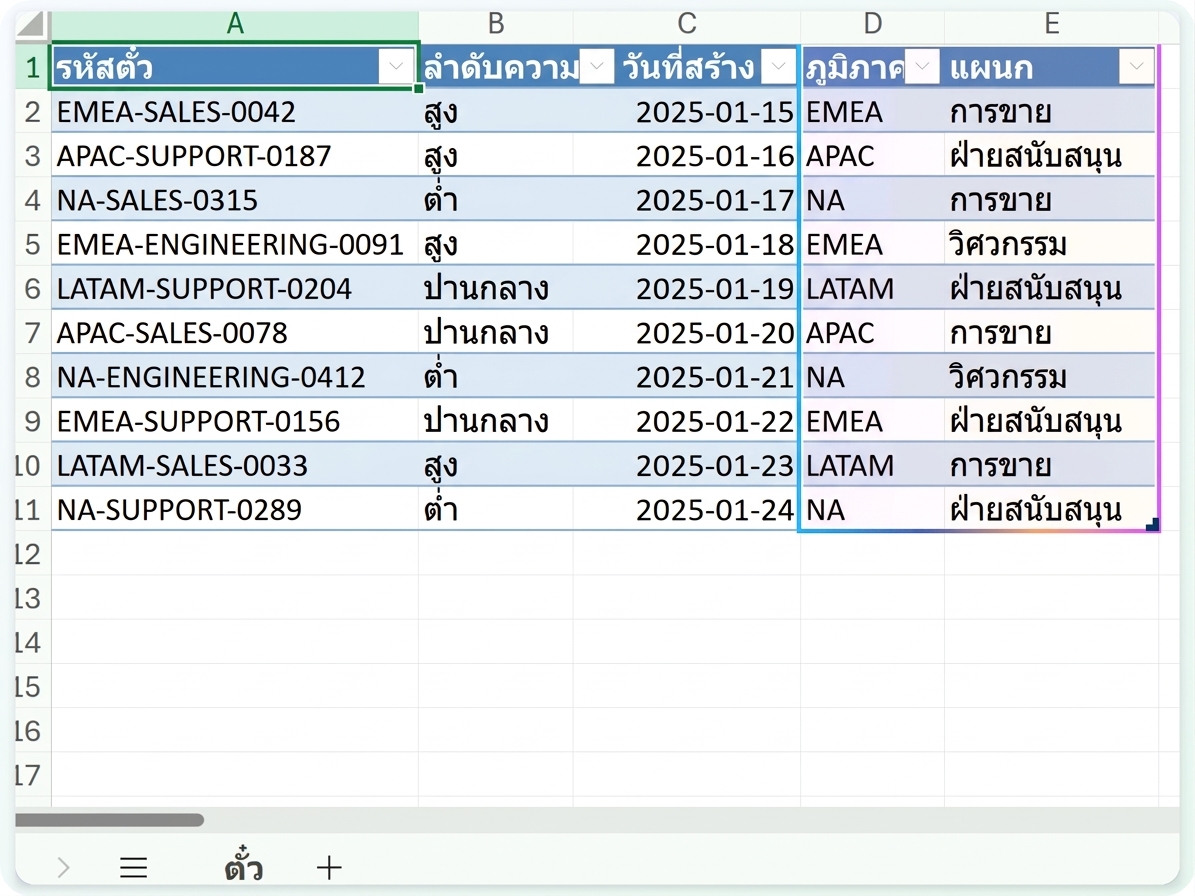Click the แผนก header cell
The width and height of the screenshot is (1195, 896).
(1052, 67)
